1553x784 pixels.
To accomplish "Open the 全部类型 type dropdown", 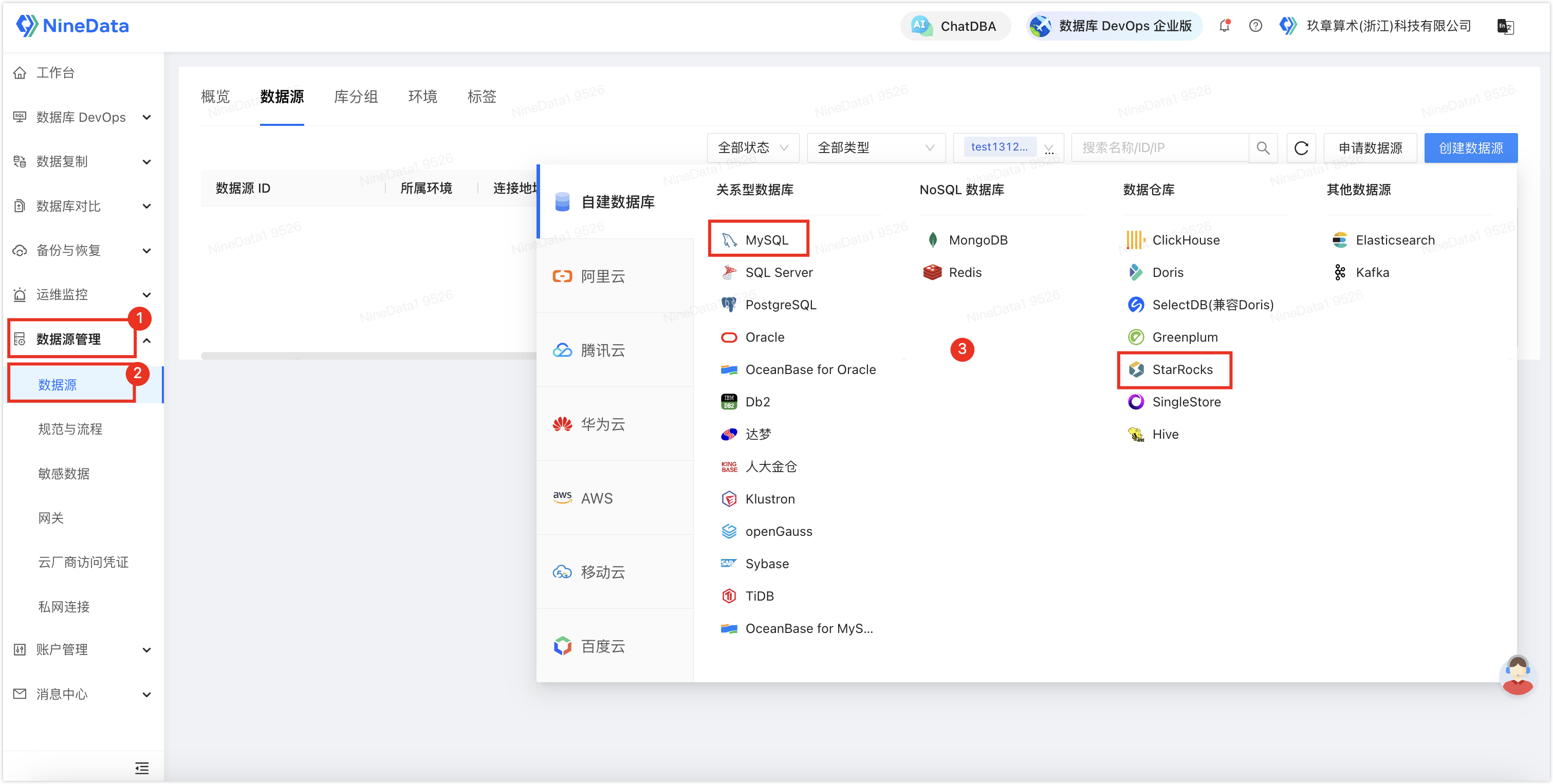I will tap(876, 147).
